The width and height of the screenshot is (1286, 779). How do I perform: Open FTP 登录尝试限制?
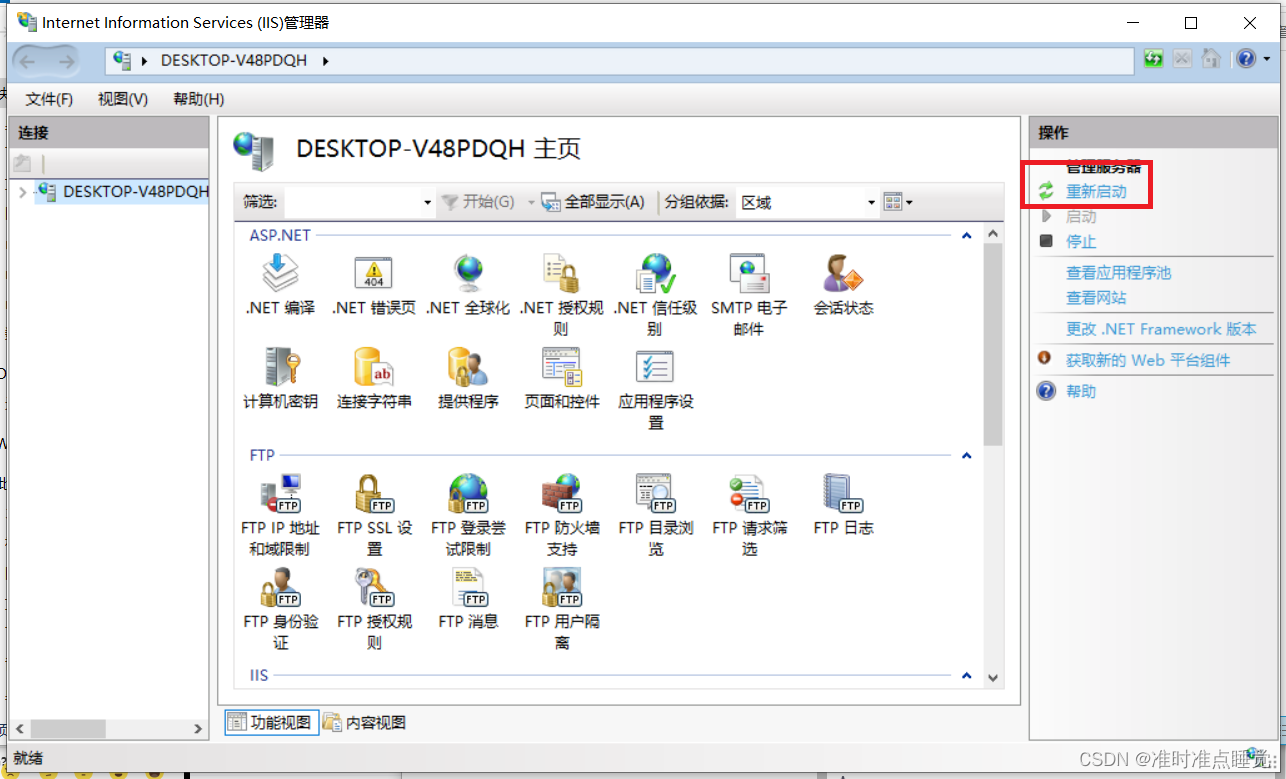pyautogui.click(x=468, y=514)
